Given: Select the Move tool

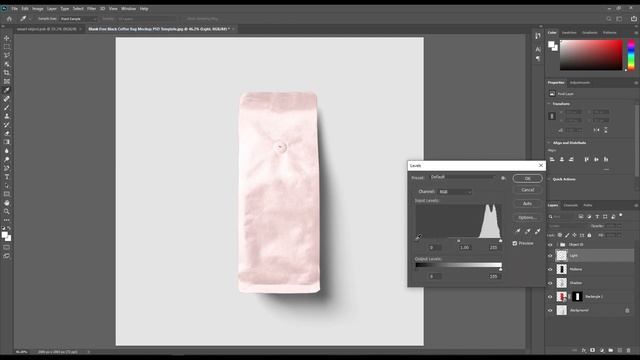Looking at the screenshot, I should tap(7, 38).
